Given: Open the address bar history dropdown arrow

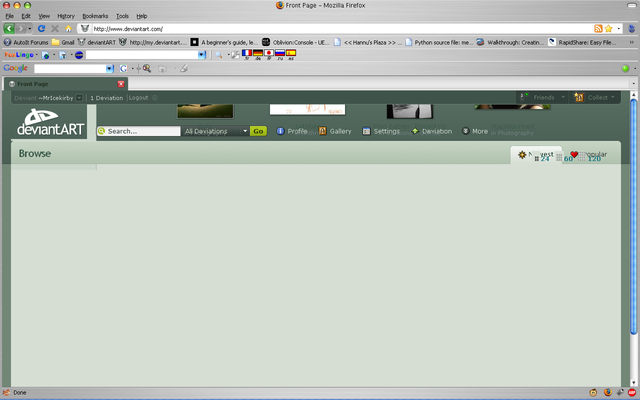Looking at the screenshot, I should 619,29.
